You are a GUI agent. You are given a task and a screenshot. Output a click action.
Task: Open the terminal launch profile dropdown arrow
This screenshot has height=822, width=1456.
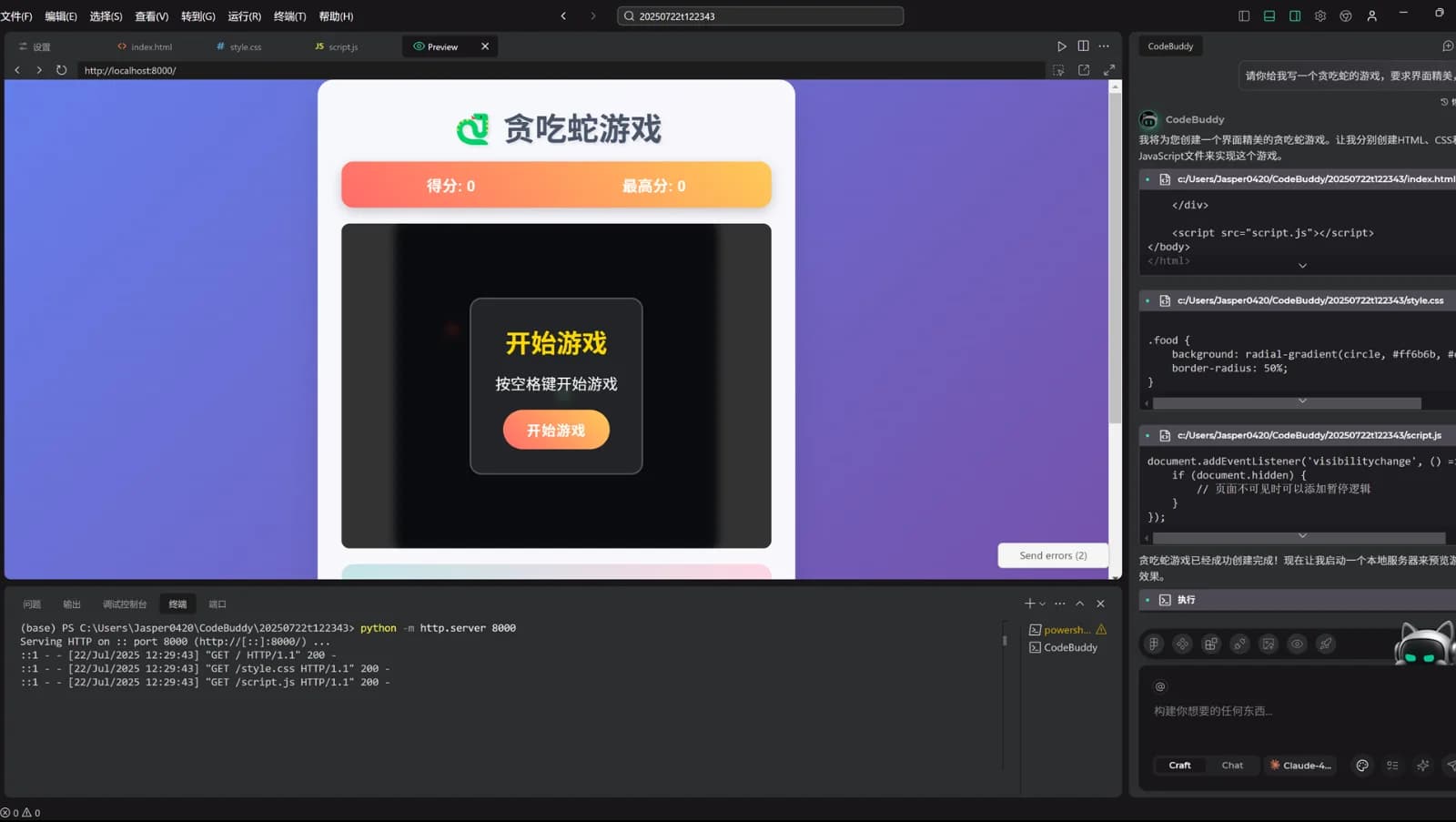pyautogui.click(x=1043, y=604)
